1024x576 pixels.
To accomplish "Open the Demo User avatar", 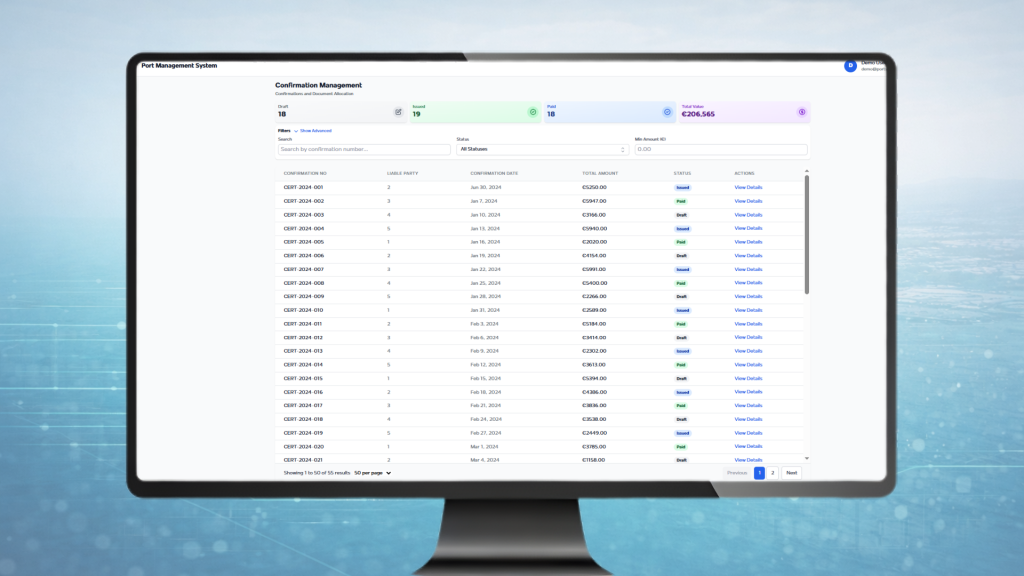I will 850,66.
